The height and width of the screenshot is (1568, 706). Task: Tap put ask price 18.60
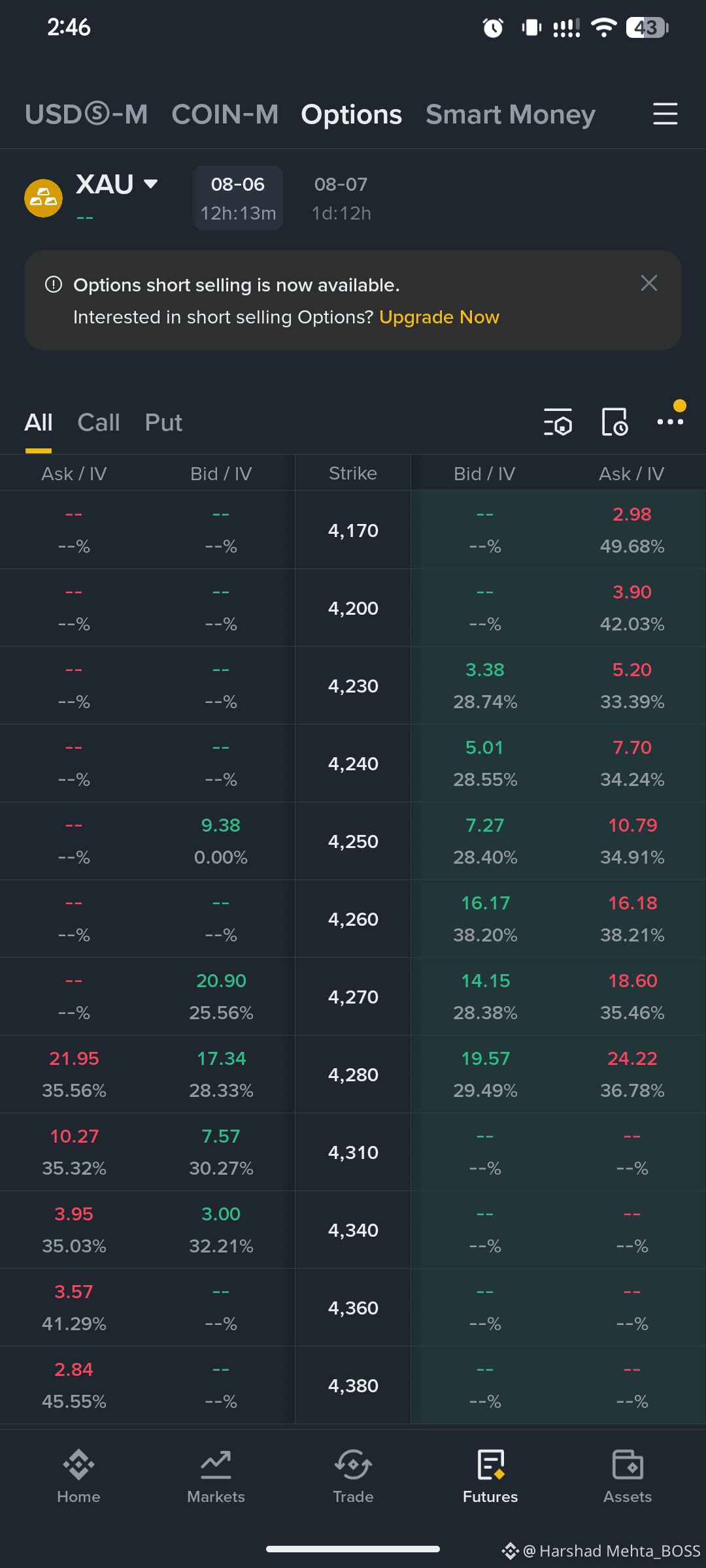pyautogui.click(x=633, y=981)
